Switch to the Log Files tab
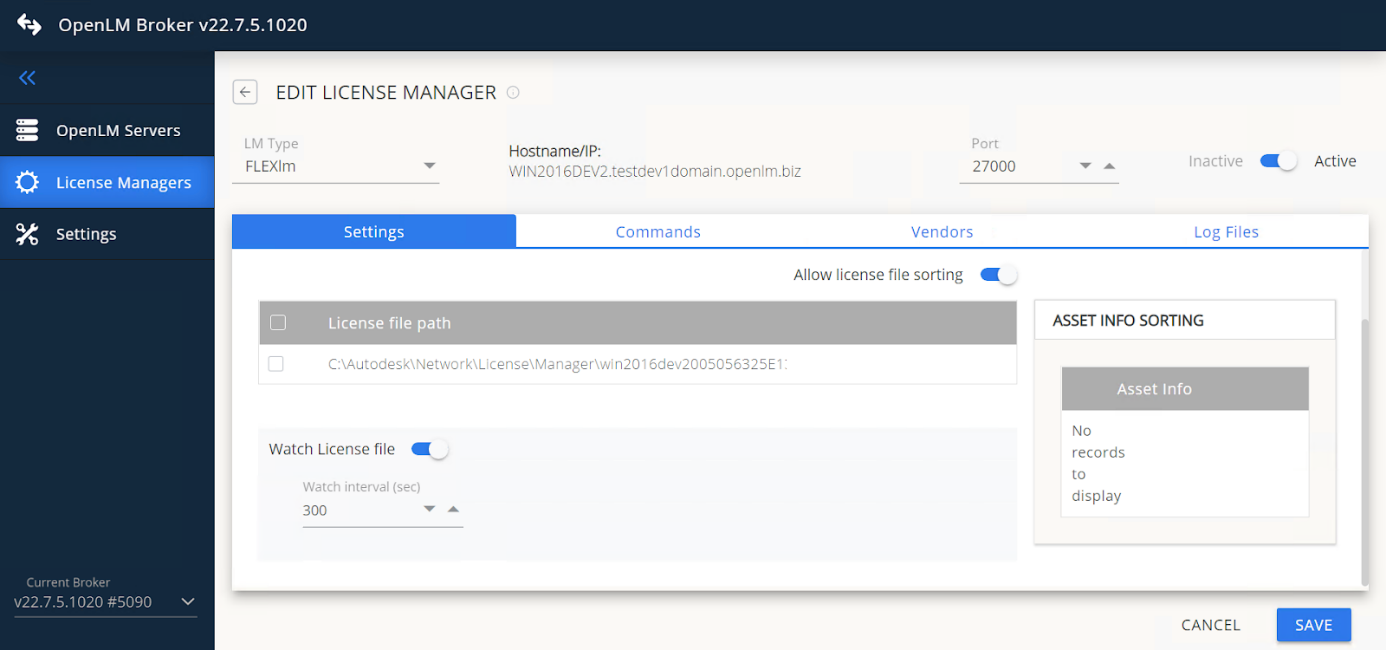Screen dimensions: 1386x650 coord(1226,231)
